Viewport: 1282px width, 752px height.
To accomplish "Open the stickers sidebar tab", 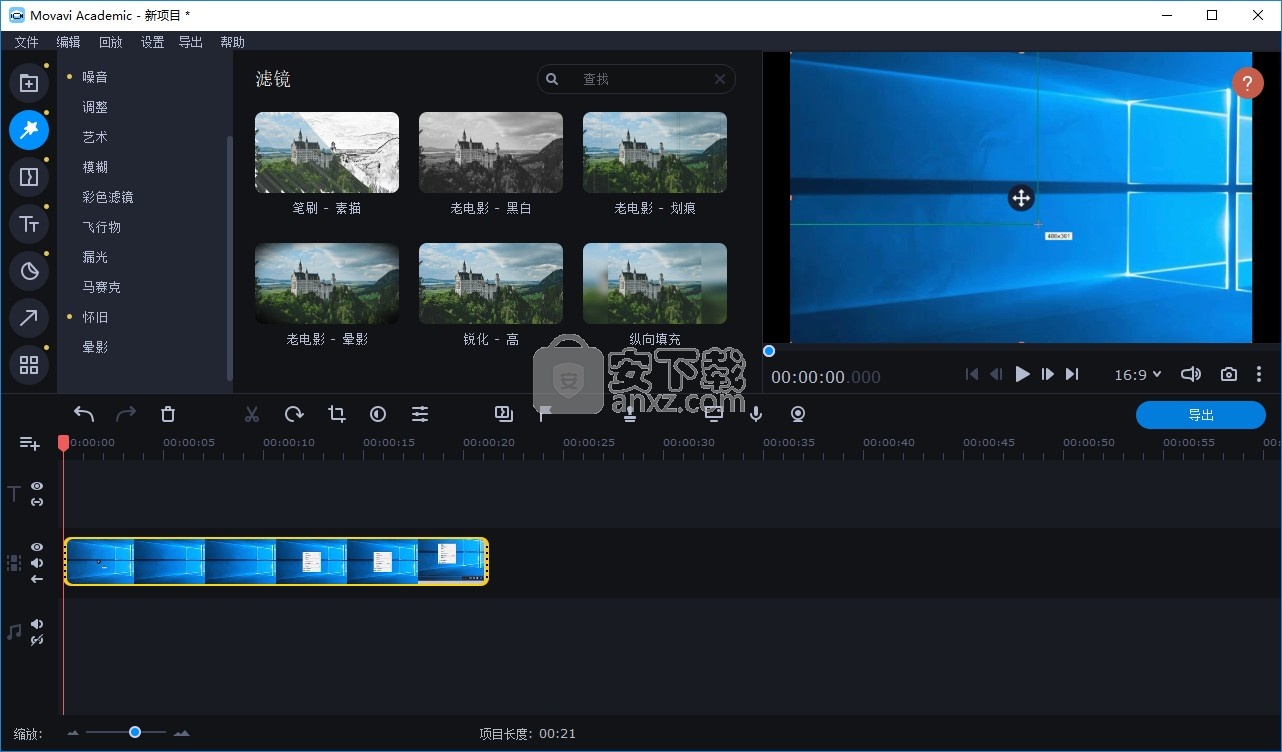I will (29, 271).
